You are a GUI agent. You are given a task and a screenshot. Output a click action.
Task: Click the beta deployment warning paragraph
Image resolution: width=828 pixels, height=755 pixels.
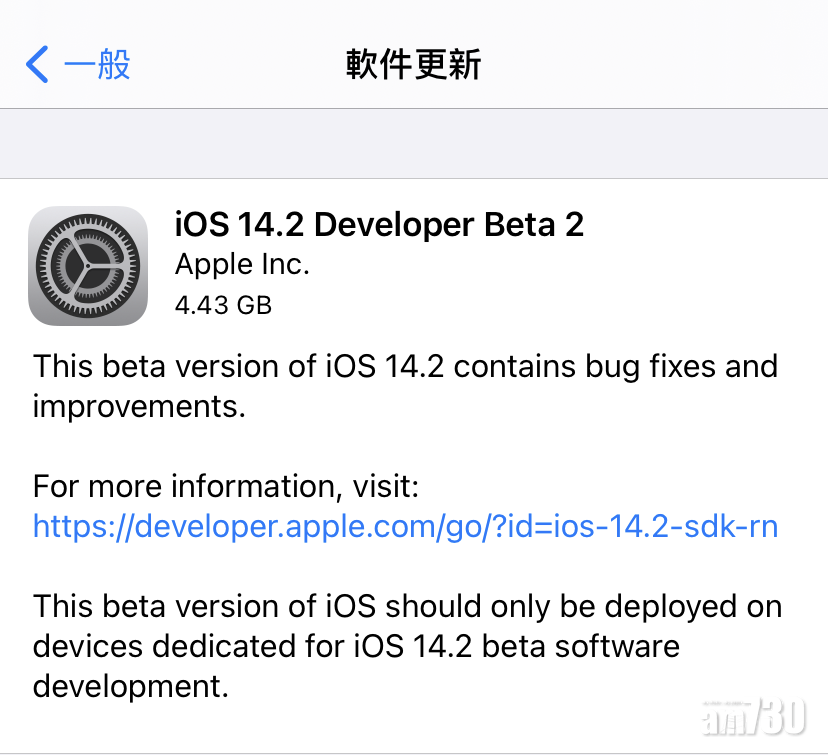(405, 645)
